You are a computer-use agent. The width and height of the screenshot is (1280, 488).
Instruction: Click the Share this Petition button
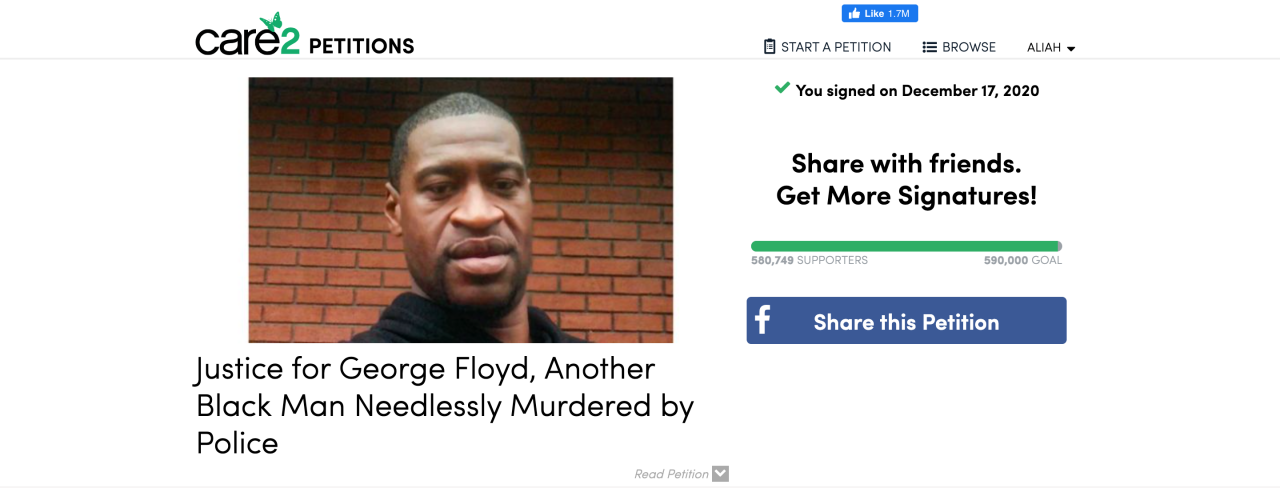click(x=906, y=321)
